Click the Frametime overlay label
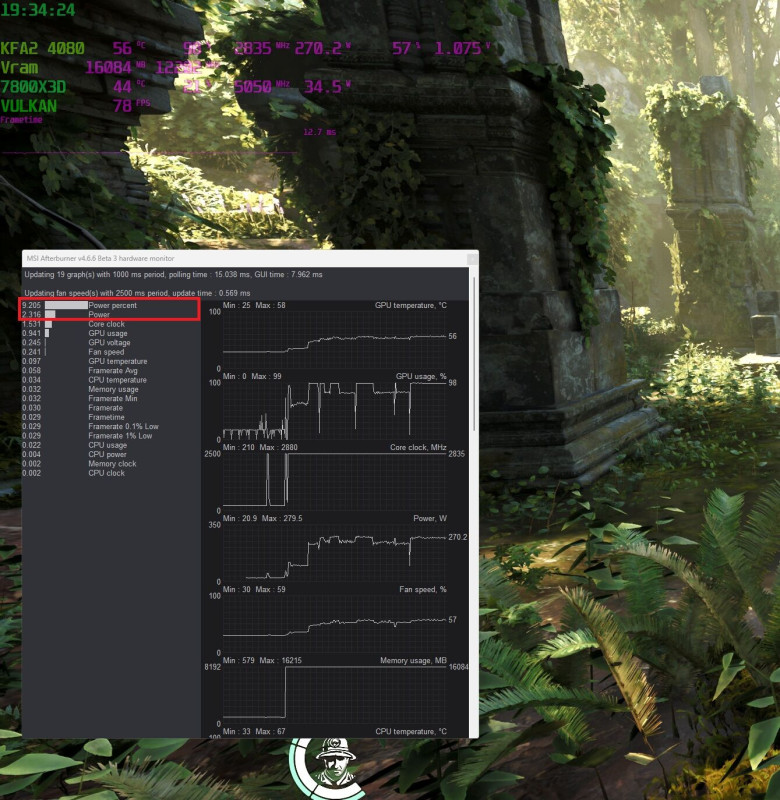The image size is (780, 800). [21, 120]
